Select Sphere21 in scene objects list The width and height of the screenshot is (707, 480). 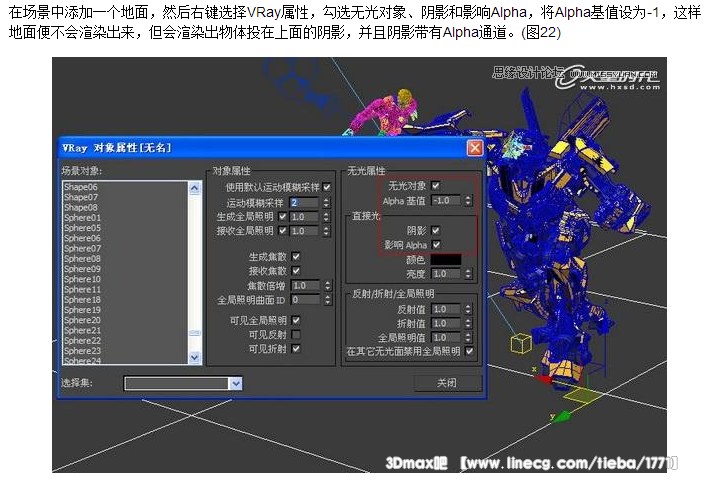click(83, 330)
